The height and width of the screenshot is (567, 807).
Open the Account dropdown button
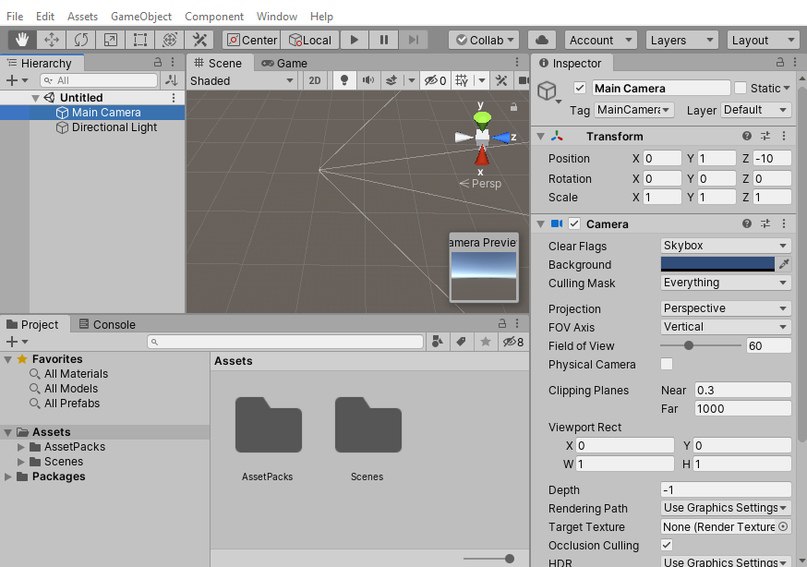coord(600,40)
